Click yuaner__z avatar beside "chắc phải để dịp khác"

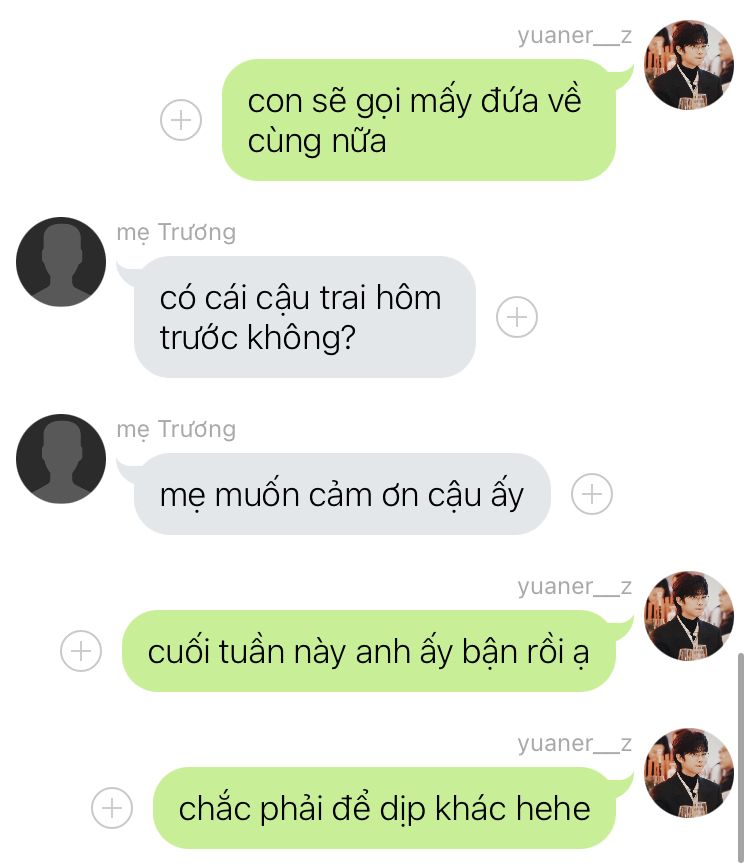tap(689, 773)
